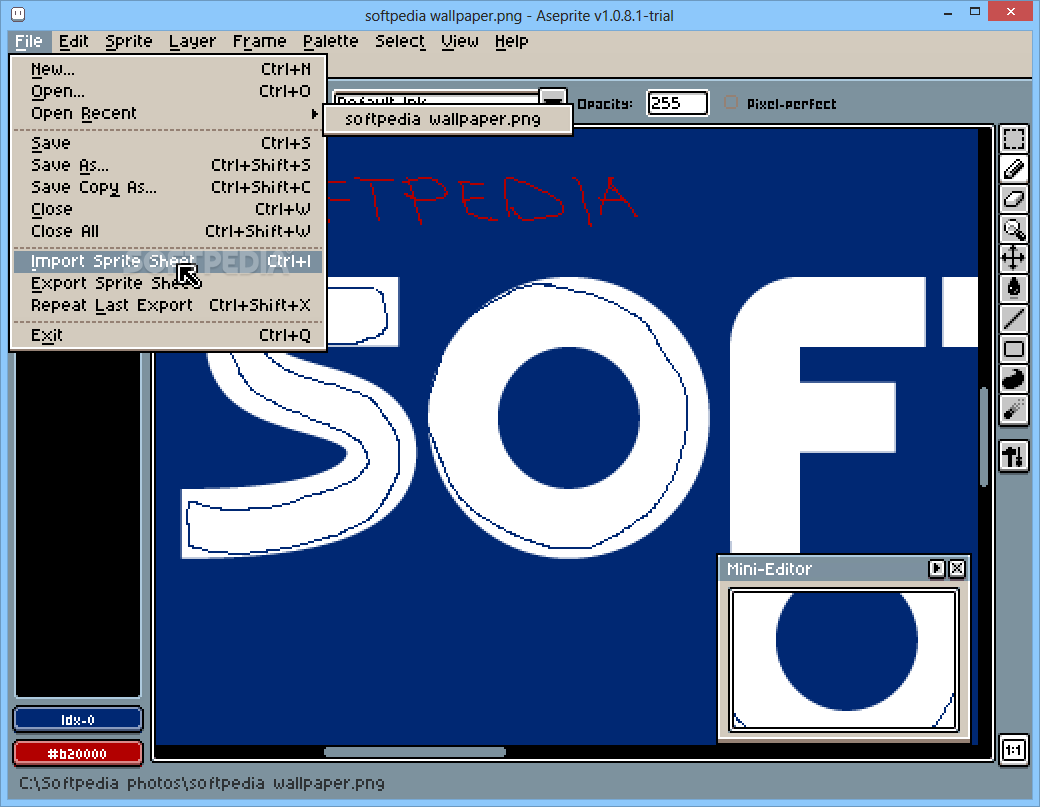Choose Save Copy As... menu entry

pos(169,187)
